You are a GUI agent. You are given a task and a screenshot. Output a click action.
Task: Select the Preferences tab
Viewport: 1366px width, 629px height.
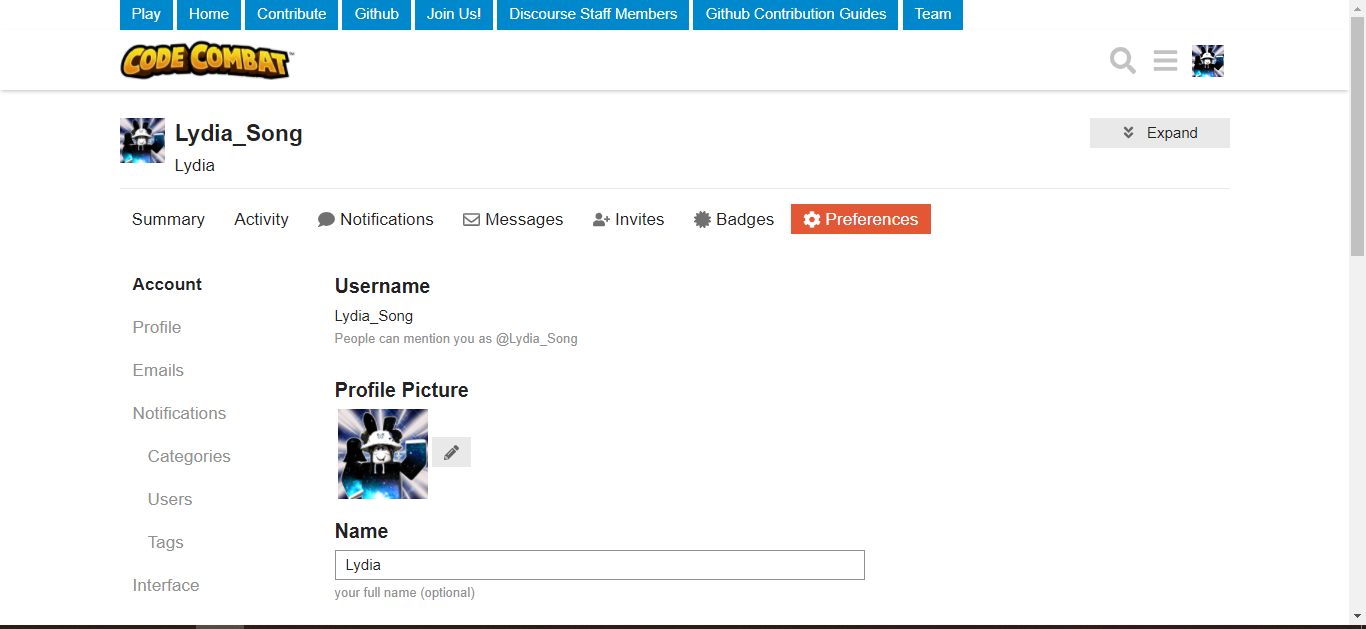[x=861, y=219]
